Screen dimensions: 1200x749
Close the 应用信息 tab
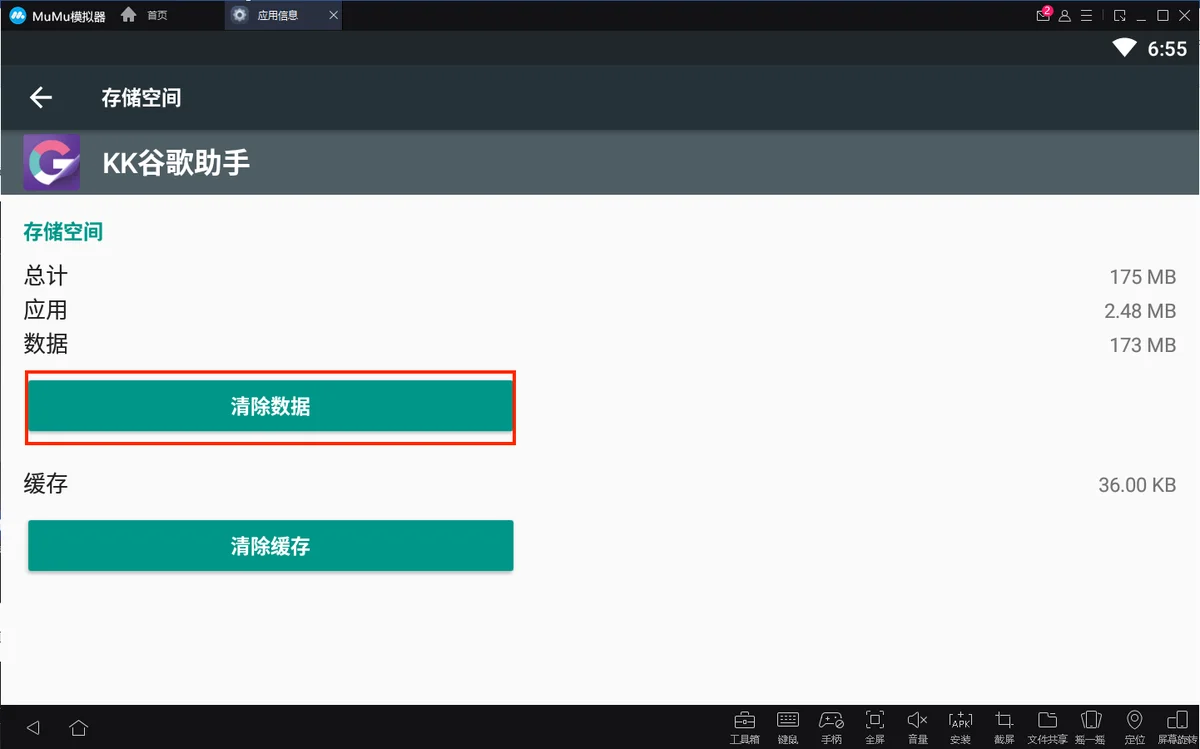pyautogui.click(x=333, y=16)
